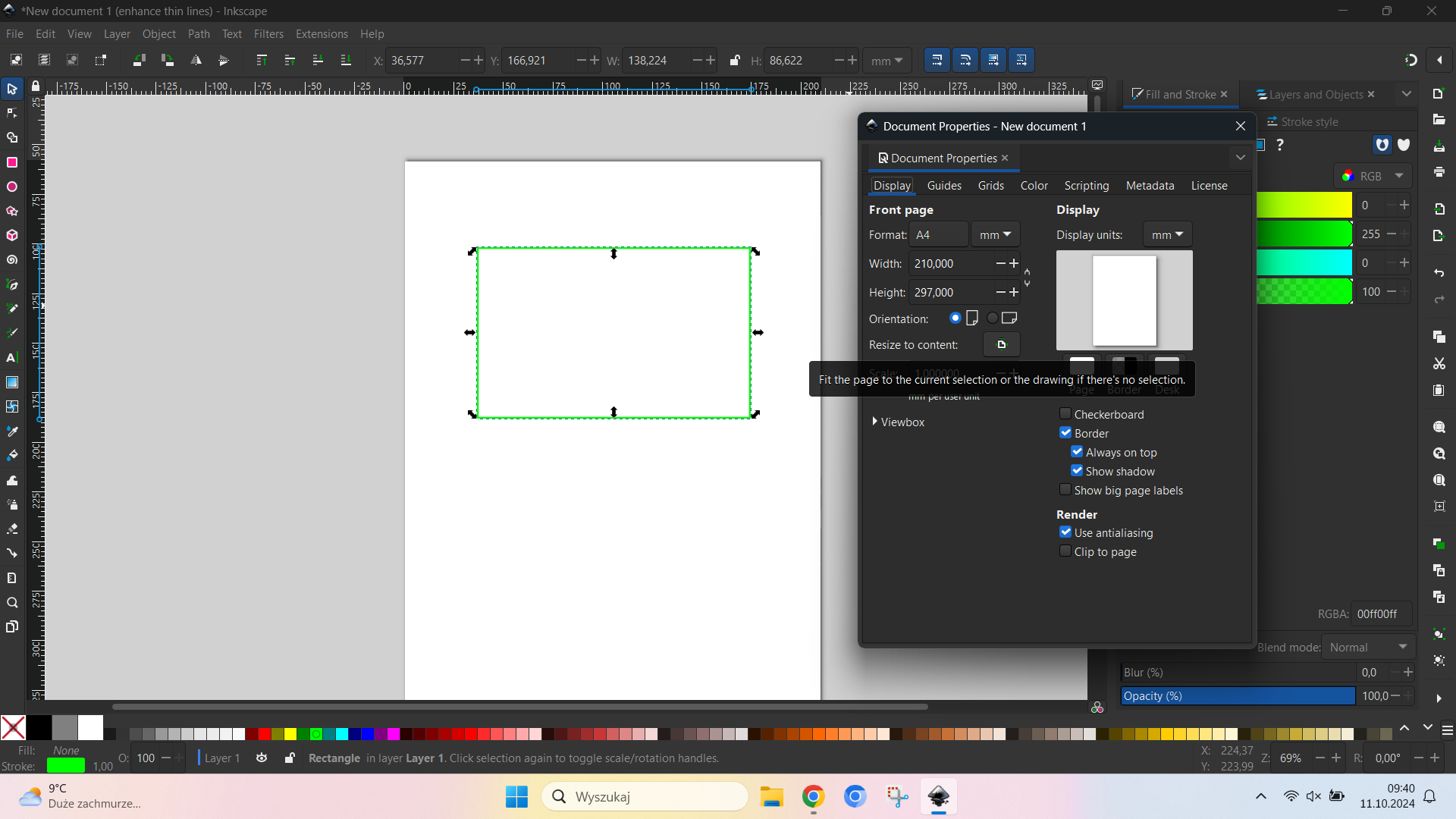1456x819 pixels.
Task: Open the Filters menu
Action: pos(268,34)
